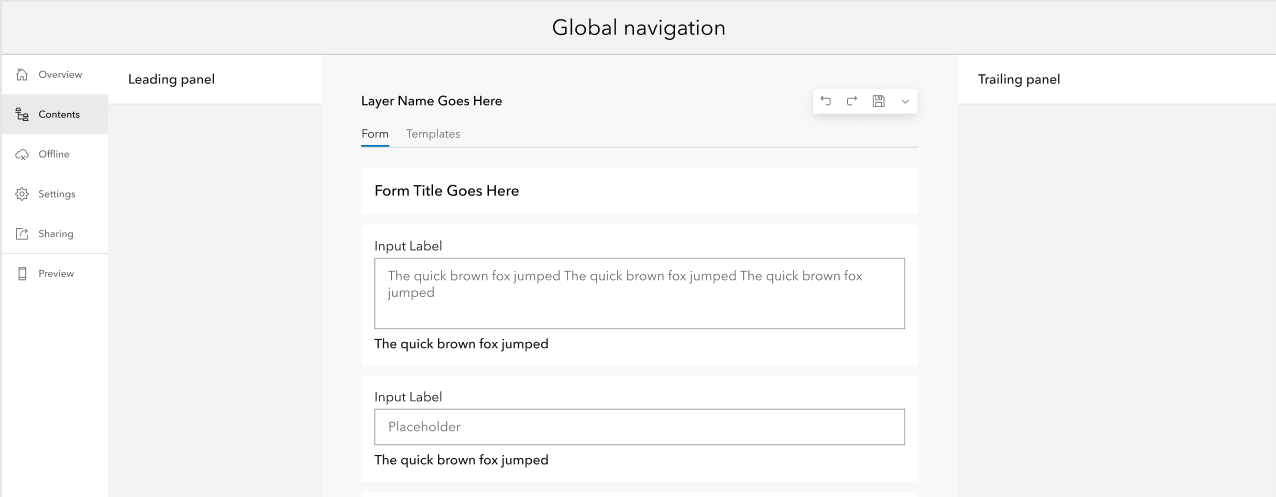Go to Offline section
Image resolution: width=1276 pixels, height=497 pixels.
coord(55,154)
